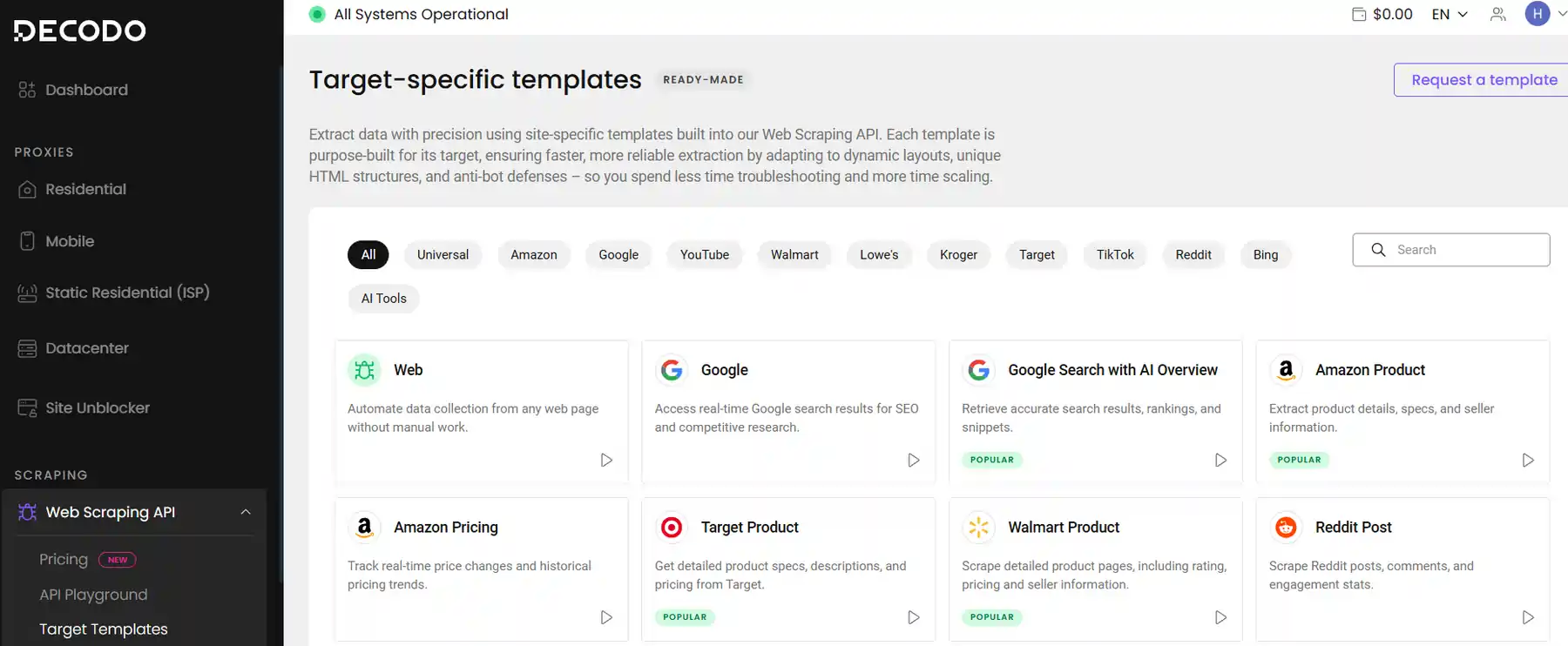Filter templates by AI Tools
The height and width of the screenshot is (646, 1568).
[384, 299]
